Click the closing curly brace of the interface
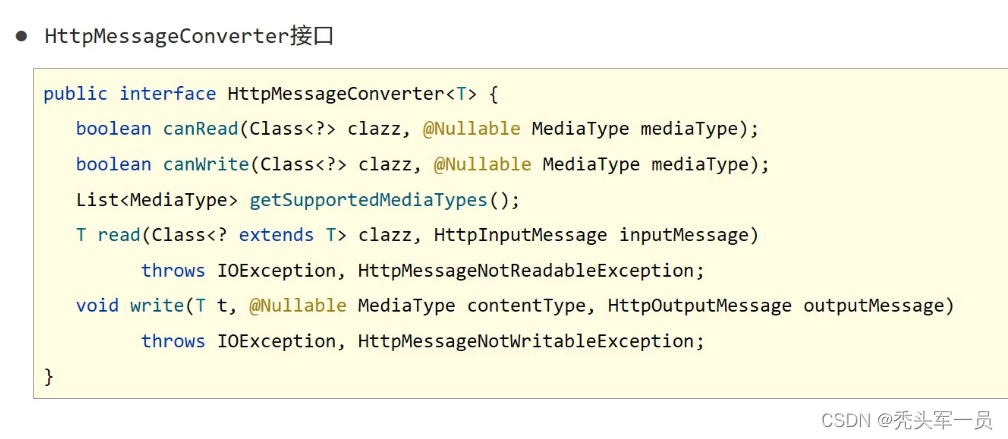 pos(49,376)
